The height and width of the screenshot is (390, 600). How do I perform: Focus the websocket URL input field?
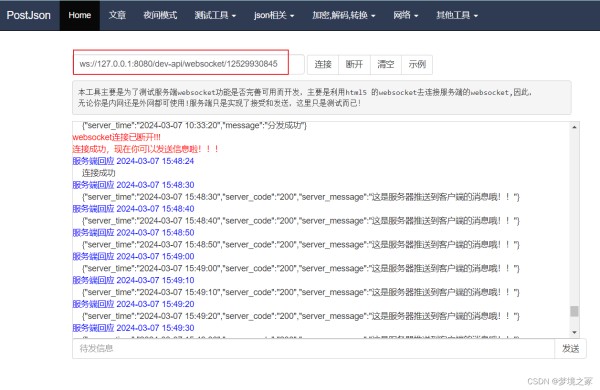189,64
